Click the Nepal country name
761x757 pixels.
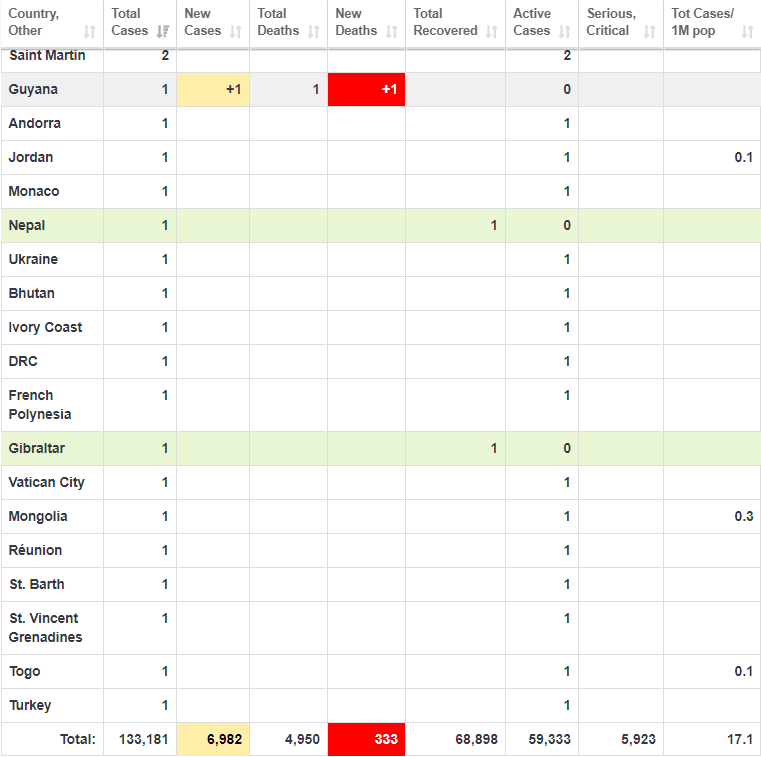(x=27, y=226)
